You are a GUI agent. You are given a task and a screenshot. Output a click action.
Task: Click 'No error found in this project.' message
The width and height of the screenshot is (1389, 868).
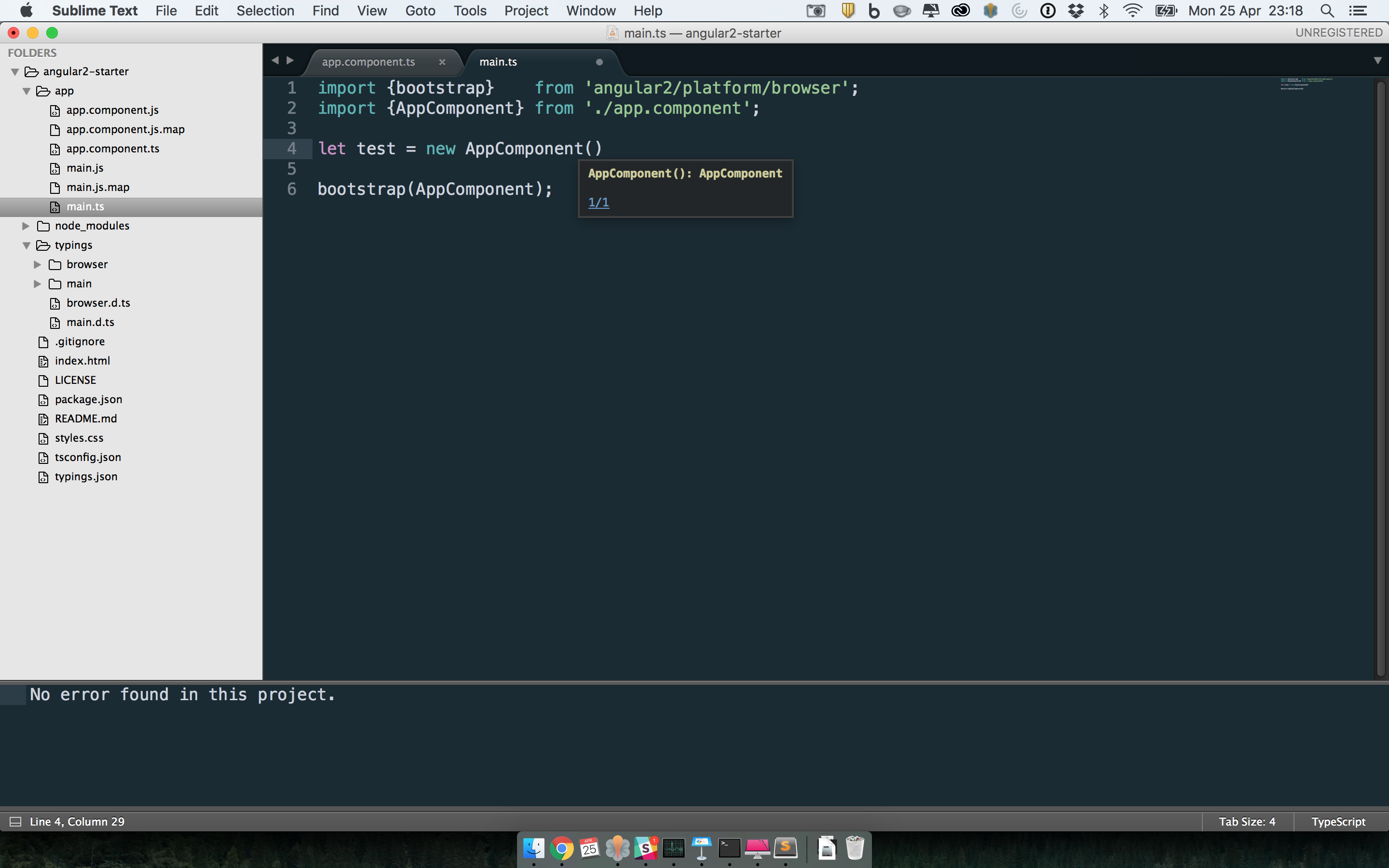[x=182, y=694]
